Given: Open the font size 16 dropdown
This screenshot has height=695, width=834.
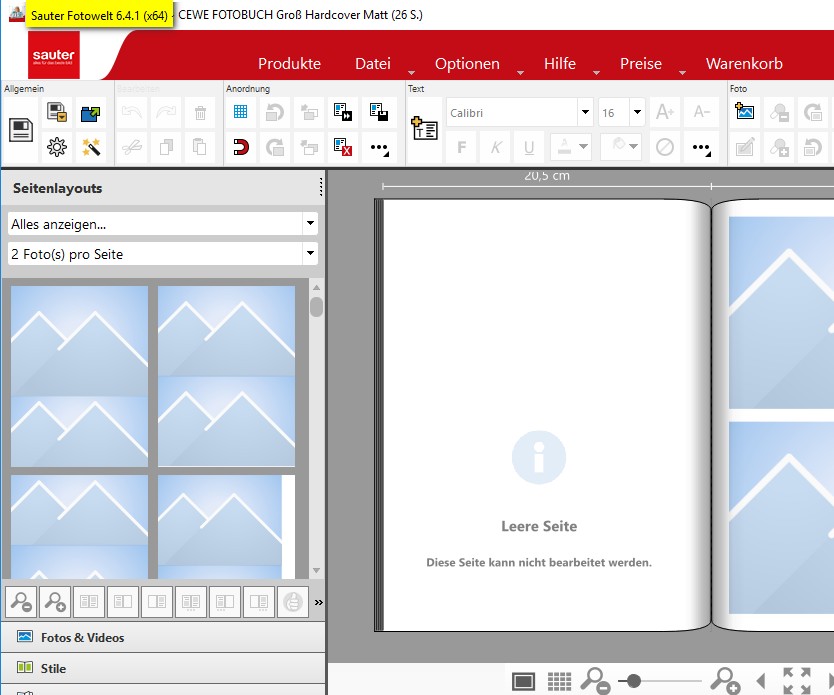Looking at the screenshot, I should tap(636, 113).
